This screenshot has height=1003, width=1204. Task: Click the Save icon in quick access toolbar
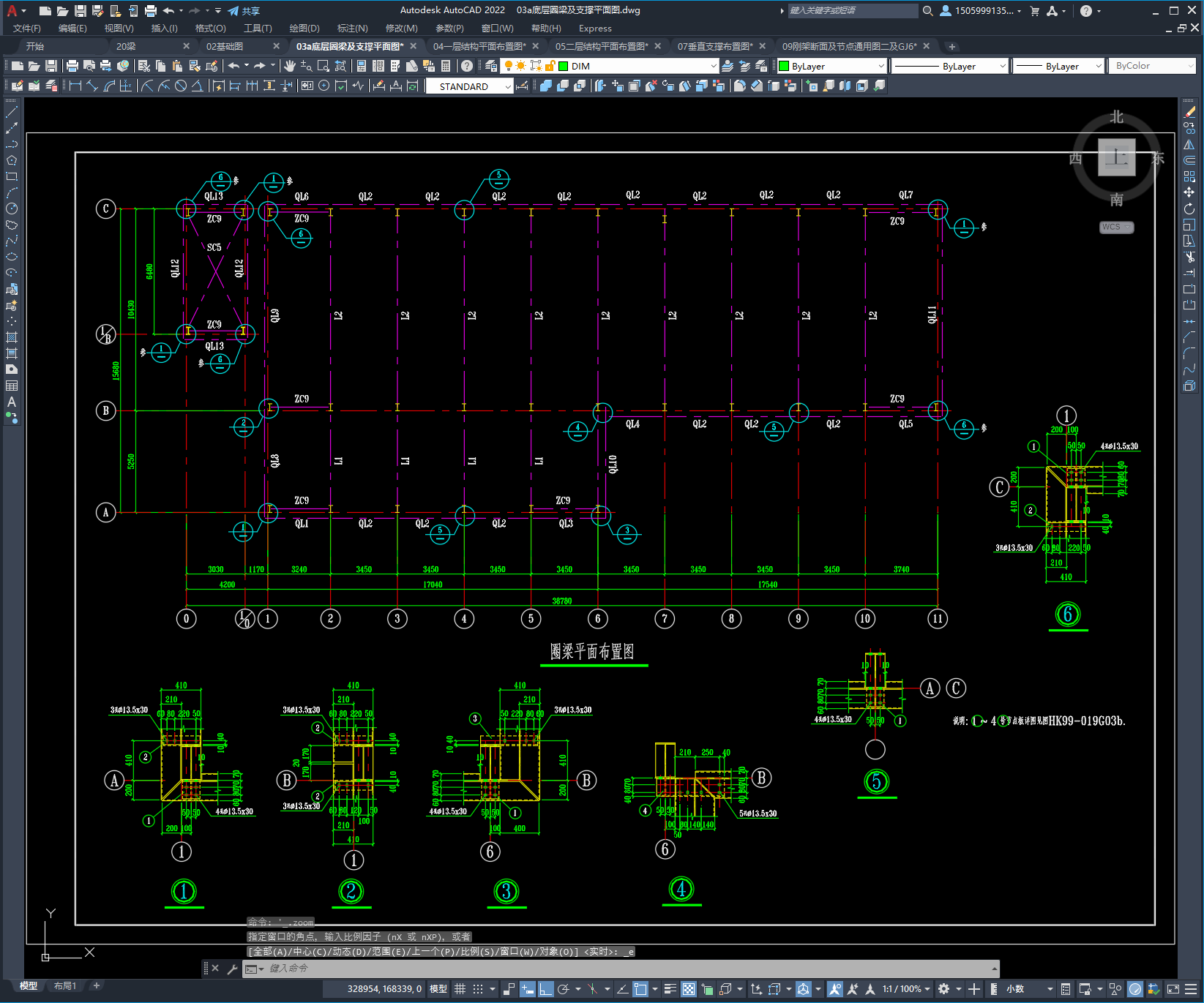(81, 11)
